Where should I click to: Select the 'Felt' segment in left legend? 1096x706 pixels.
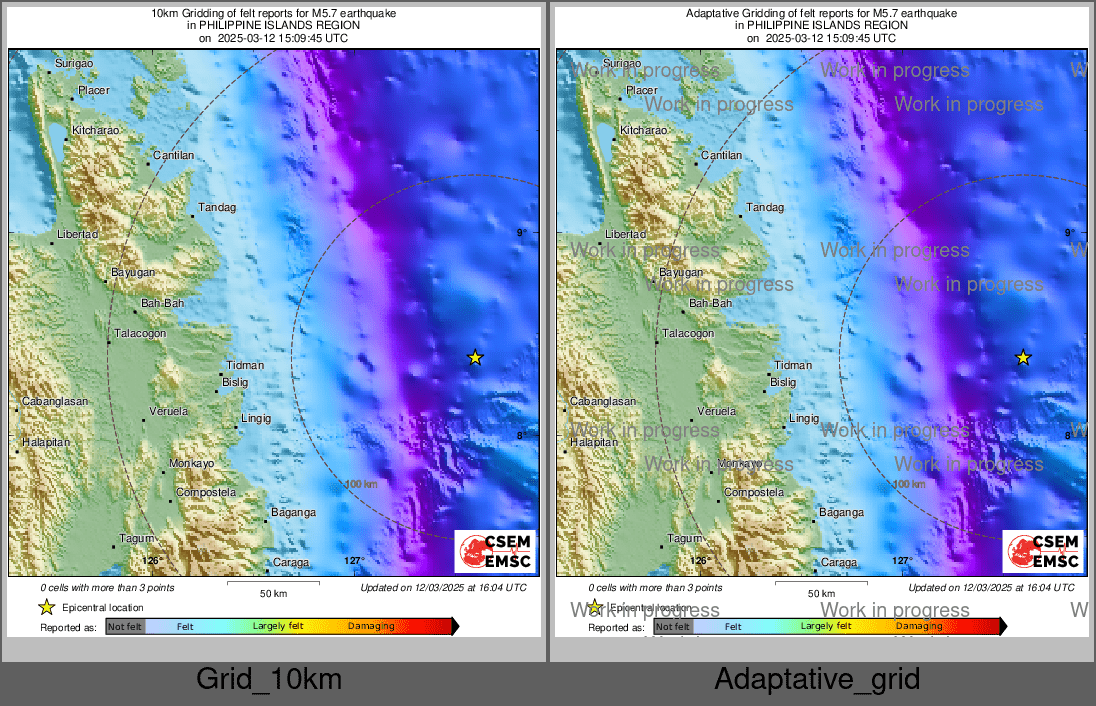[x=185, y=627]
